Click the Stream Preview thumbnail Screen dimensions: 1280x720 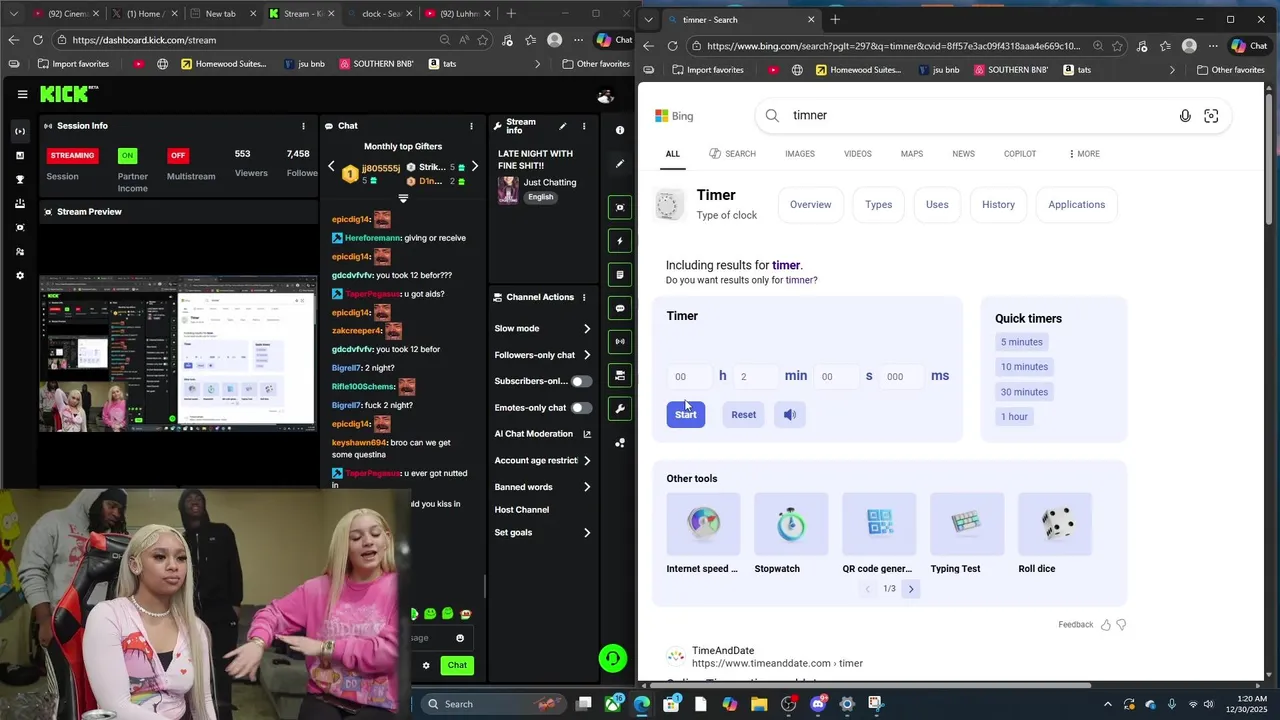click(177, 355)
